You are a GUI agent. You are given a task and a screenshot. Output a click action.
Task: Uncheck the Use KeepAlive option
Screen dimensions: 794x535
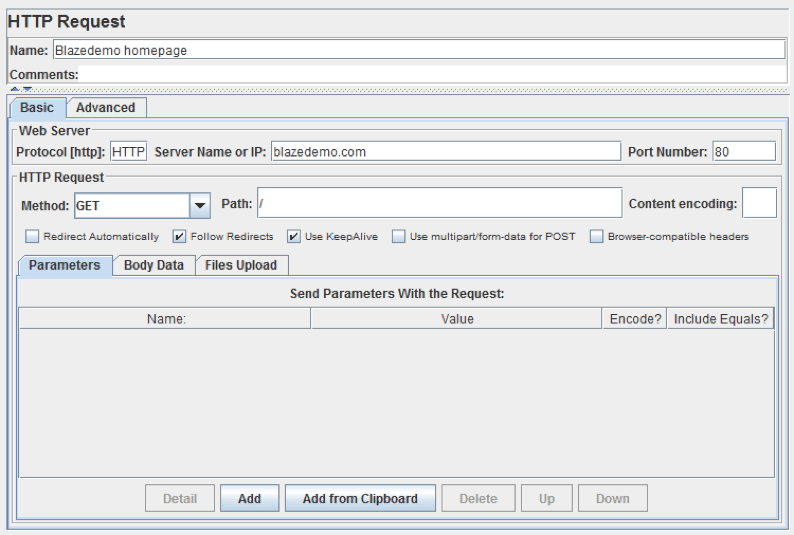click(294, 237)
